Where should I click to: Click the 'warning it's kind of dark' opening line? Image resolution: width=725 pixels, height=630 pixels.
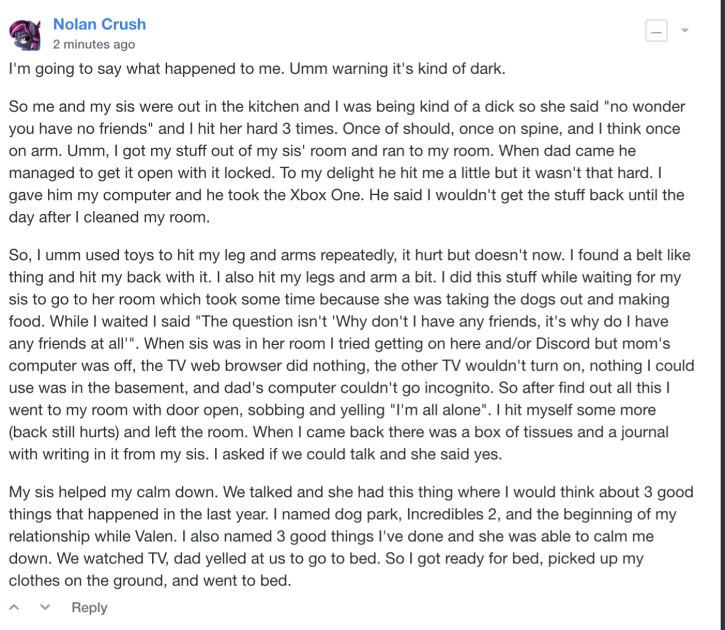tap(257, 68)
